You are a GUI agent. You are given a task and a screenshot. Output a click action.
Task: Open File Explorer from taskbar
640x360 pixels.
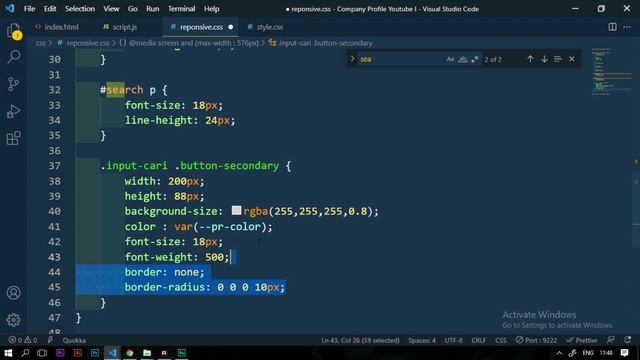tap(147, 353)
